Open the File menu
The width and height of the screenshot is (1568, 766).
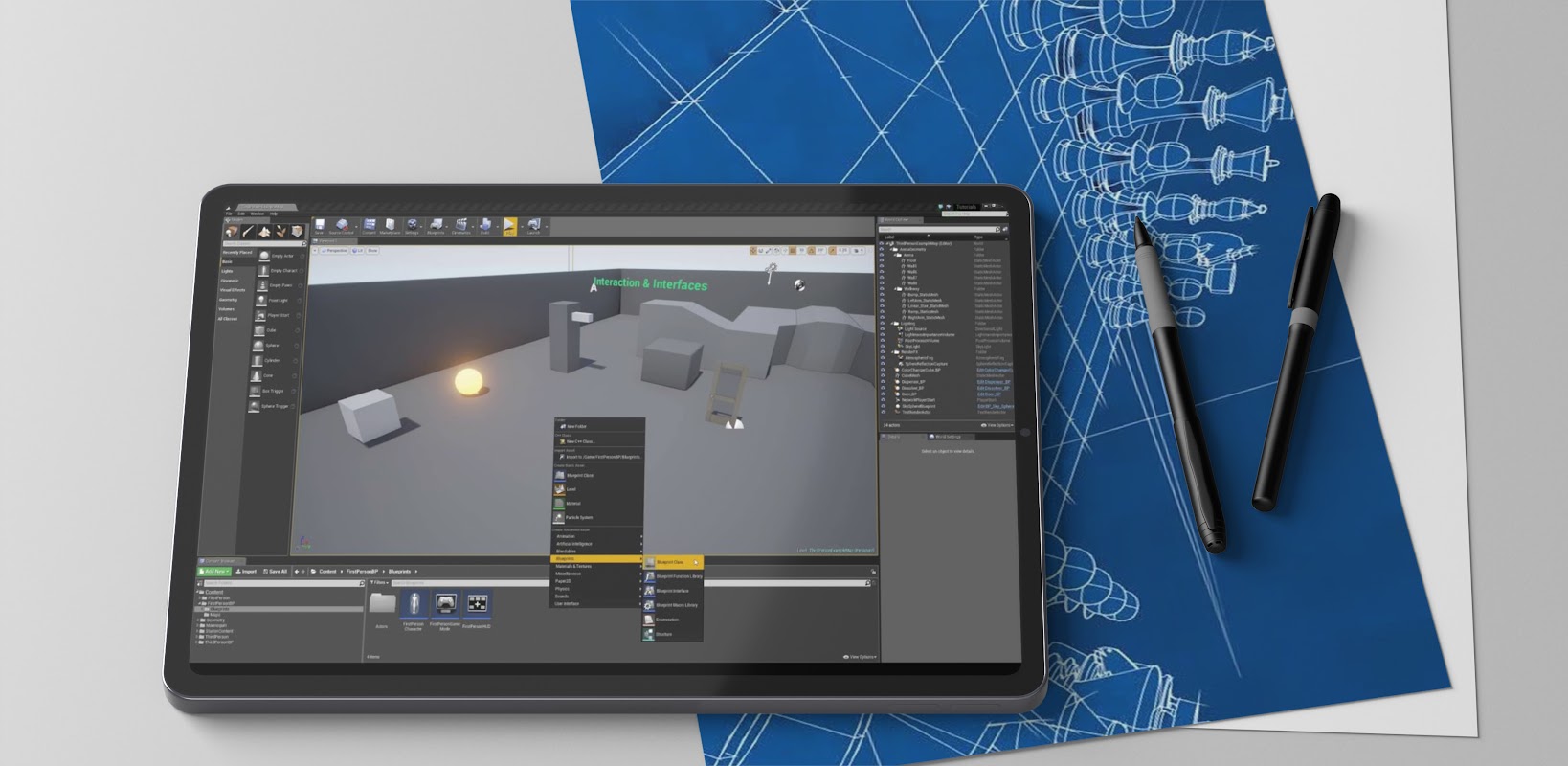[229, 214]
